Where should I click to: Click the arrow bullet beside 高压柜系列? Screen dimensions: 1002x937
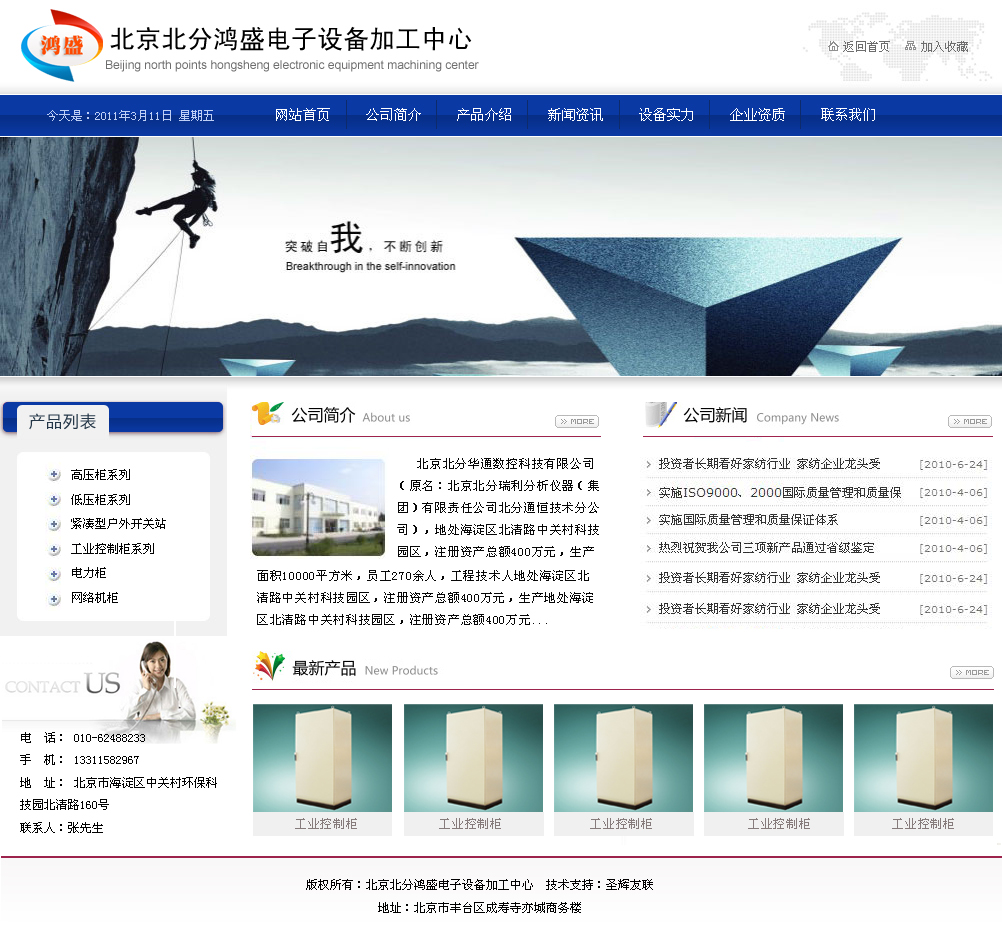tap(54, 475)
